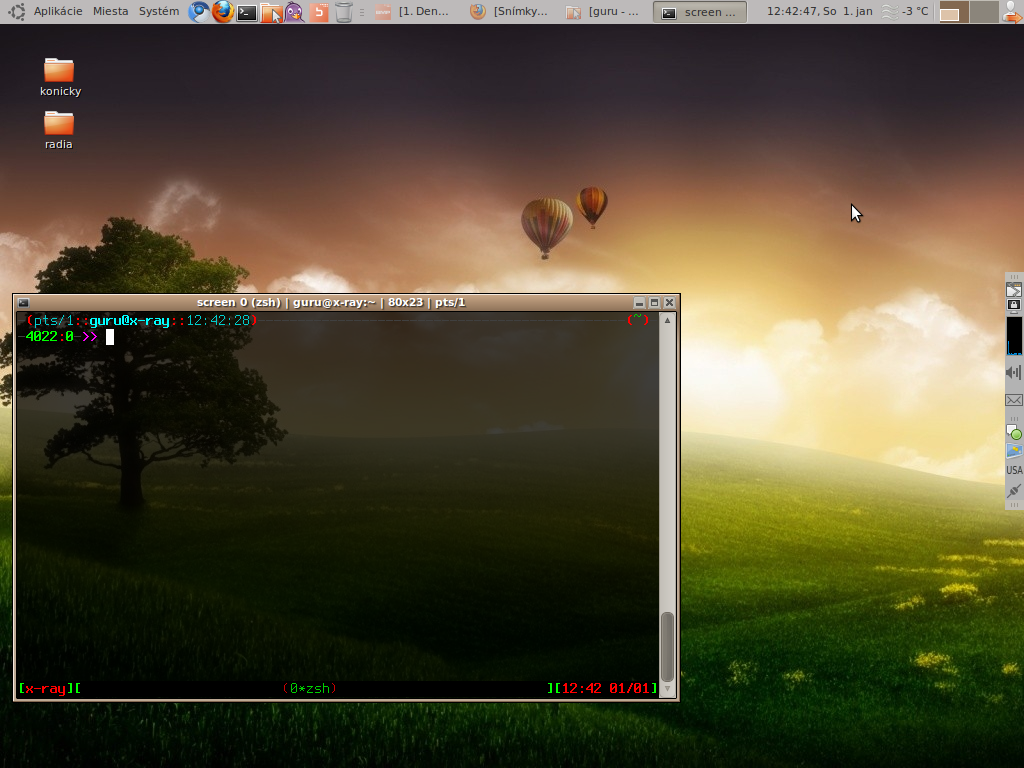This screenshot has width=1024, height=768.
Task: Launch the Chromium browser from the panel
Action: coord(199,12)
